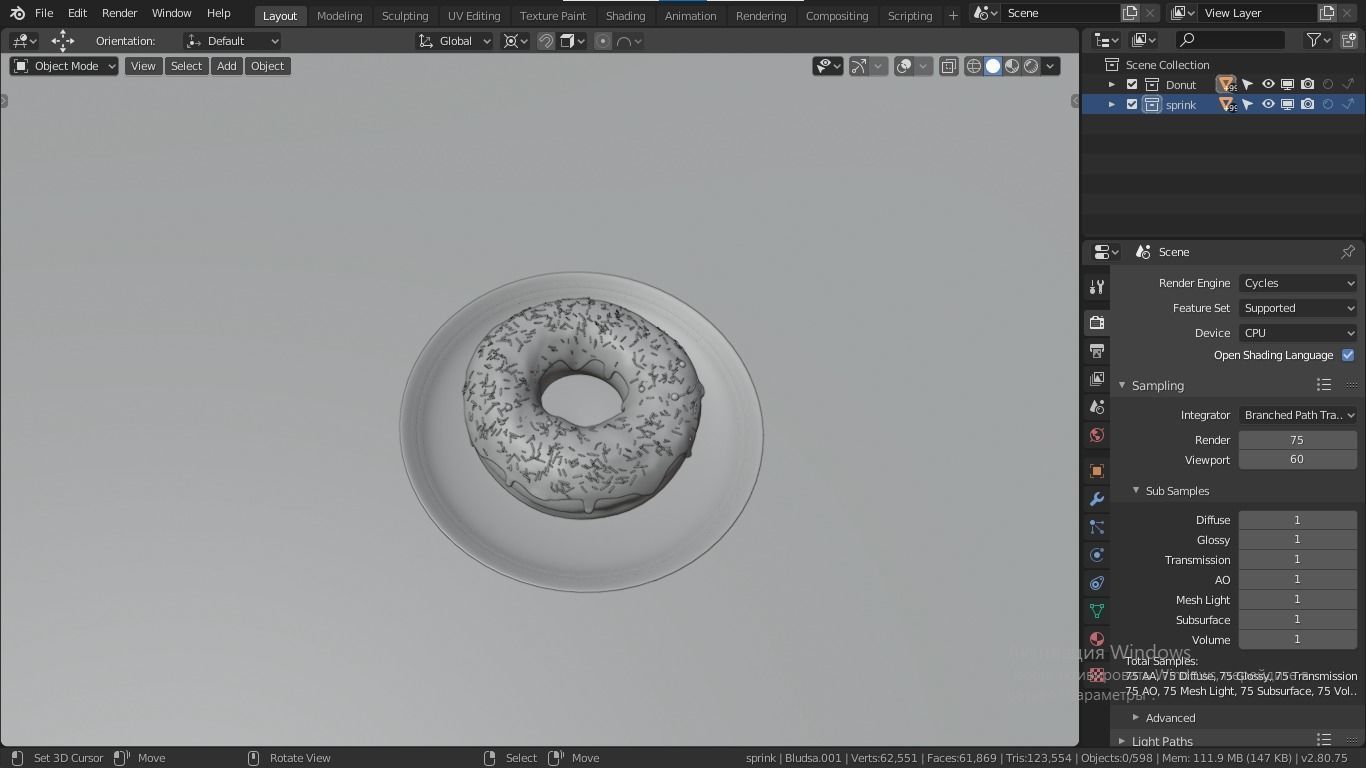Image resolution: width=1366 pixels, height=768 pixels.
Task: Expand the Donut collection tree arrow
Action: (1112, 85)
